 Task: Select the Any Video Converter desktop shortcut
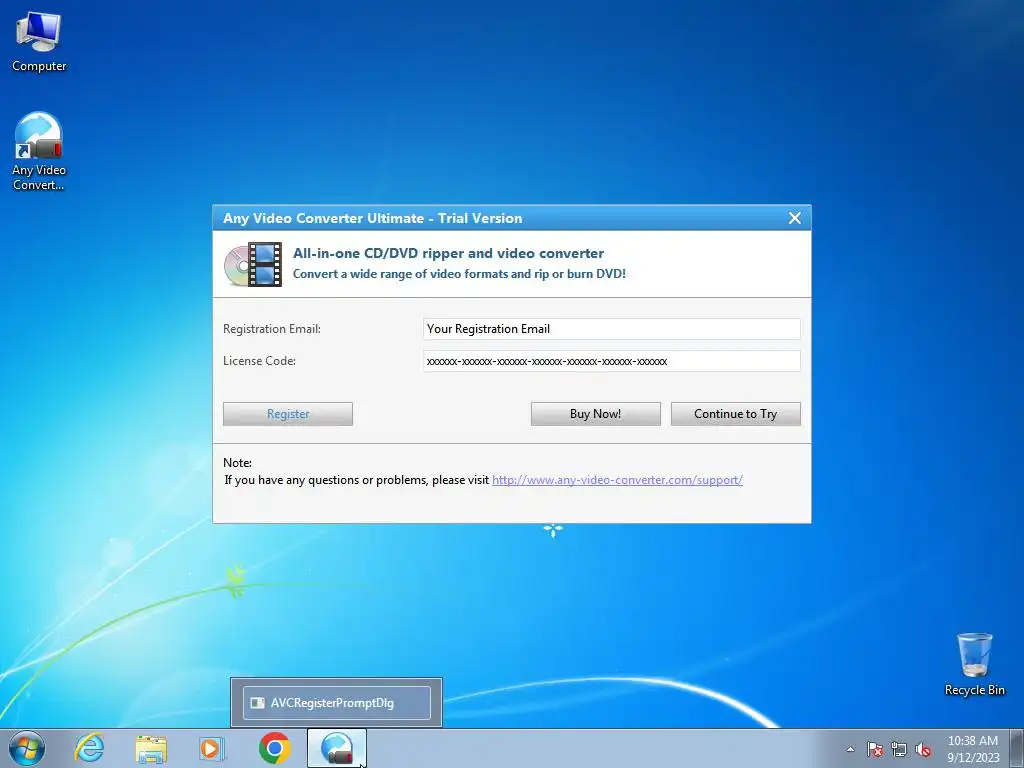pos(39,151)
